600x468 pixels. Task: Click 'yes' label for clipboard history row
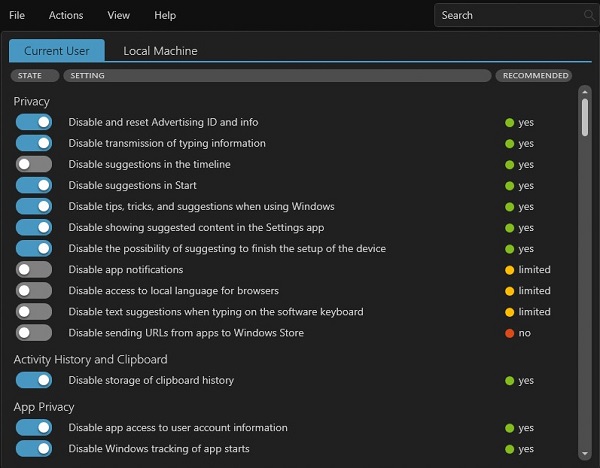pos(526,381)
